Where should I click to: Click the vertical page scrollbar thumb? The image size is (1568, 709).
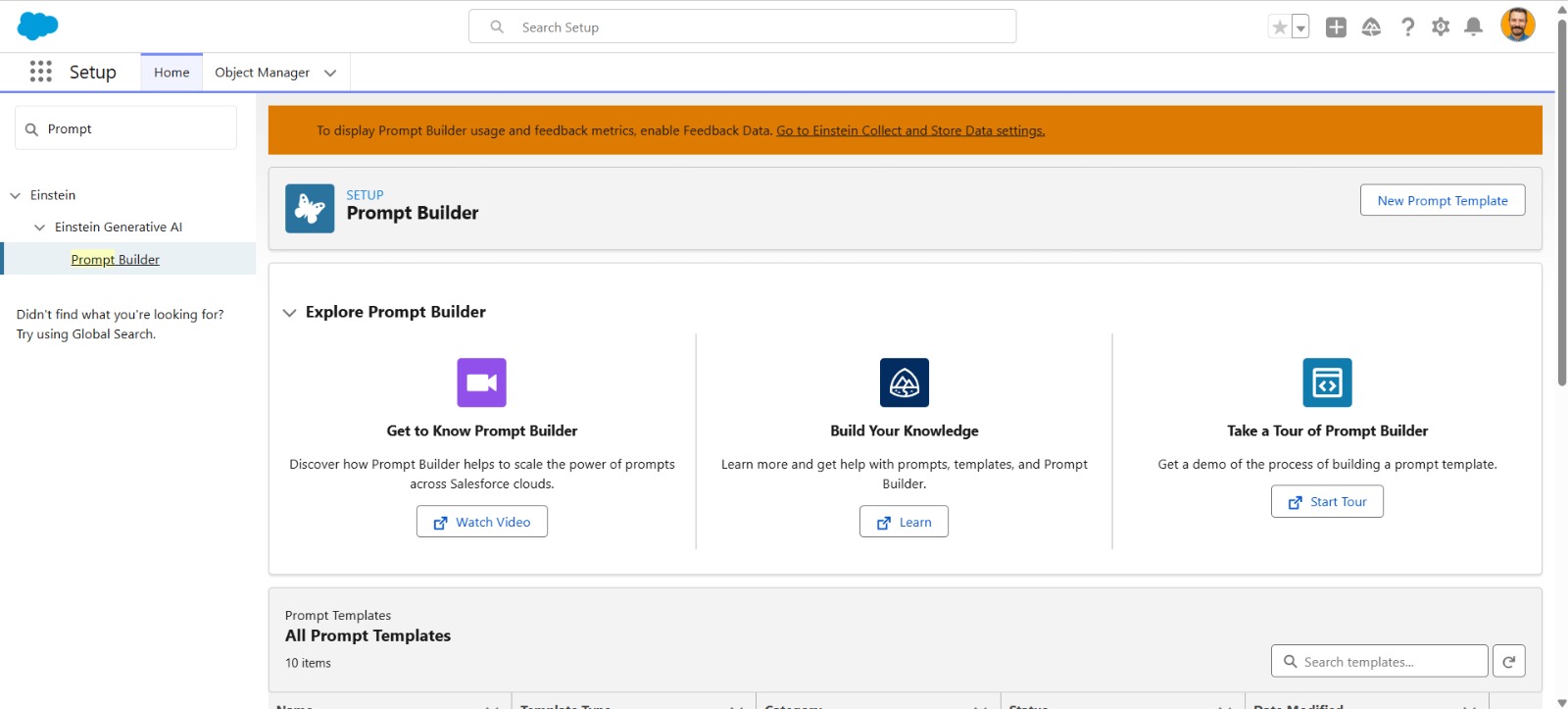(1561, 201)
